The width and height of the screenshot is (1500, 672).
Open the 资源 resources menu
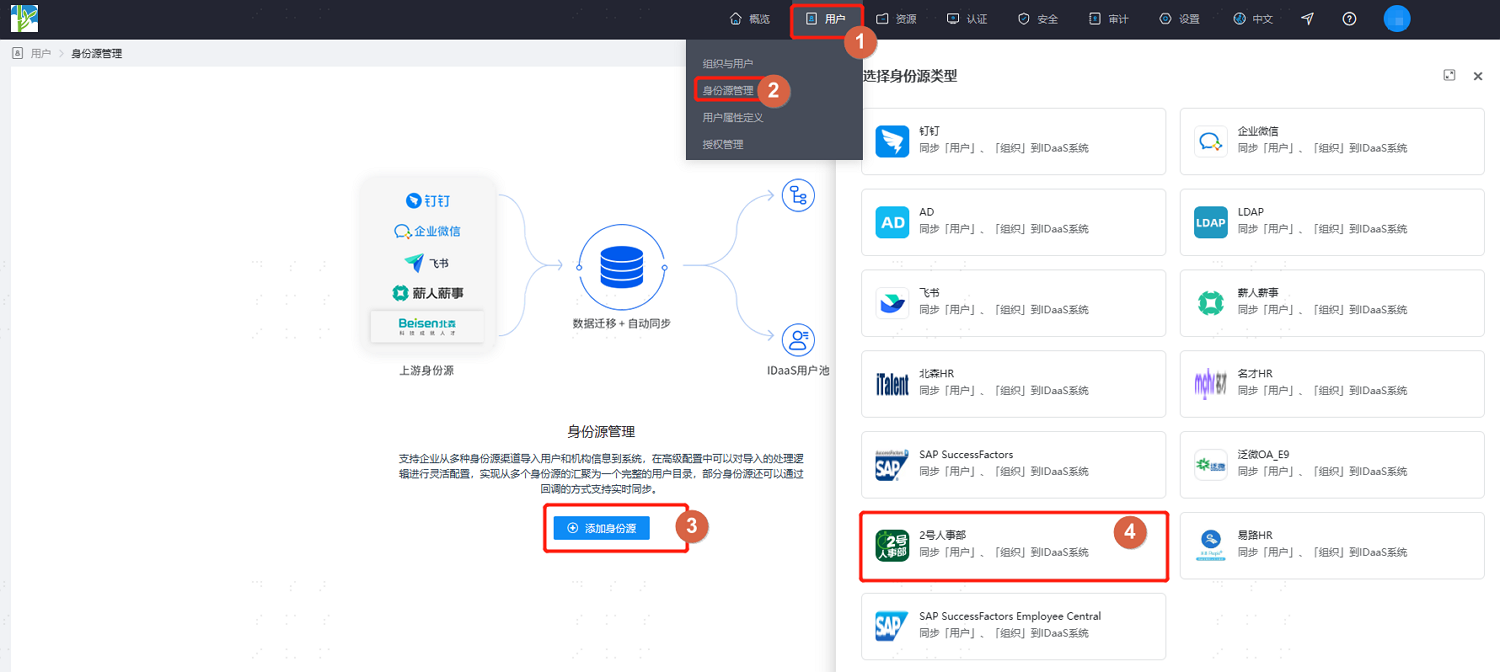(x=896, y=19)
